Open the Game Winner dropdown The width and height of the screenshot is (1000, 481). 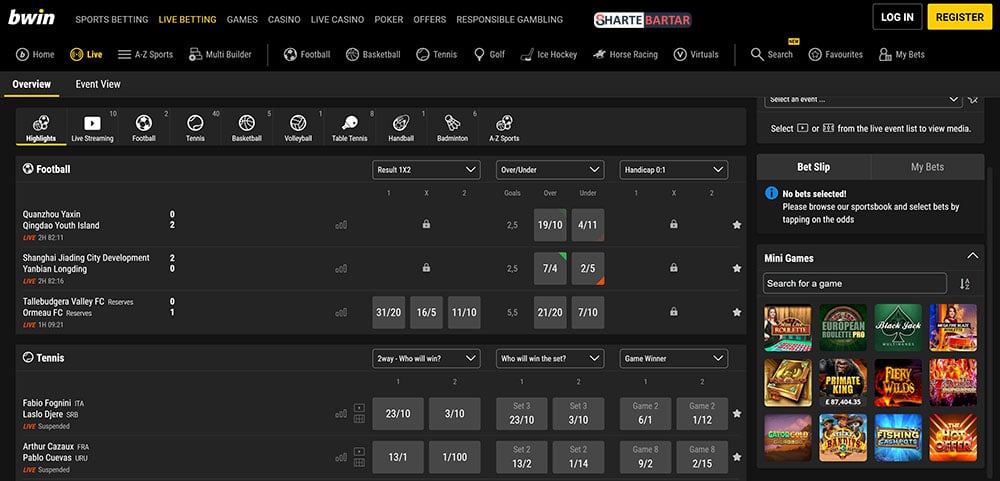(673, 359)
